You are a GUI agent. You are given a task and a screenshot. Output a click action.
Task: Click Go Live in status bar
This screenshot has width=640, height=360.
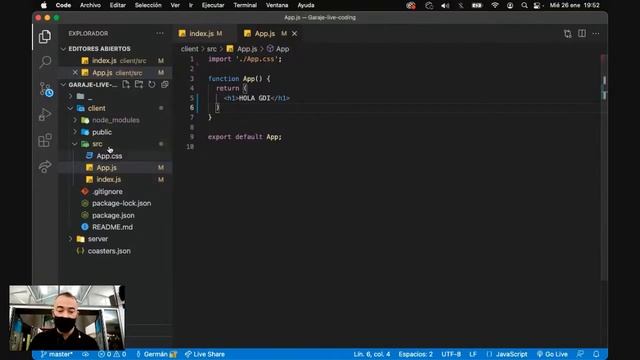552,354
